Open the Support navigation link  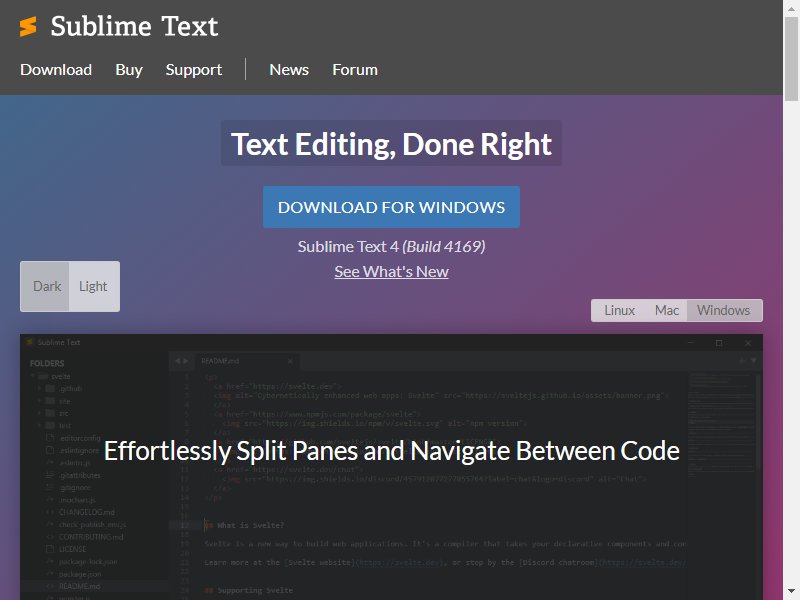[x=194, y=69]
